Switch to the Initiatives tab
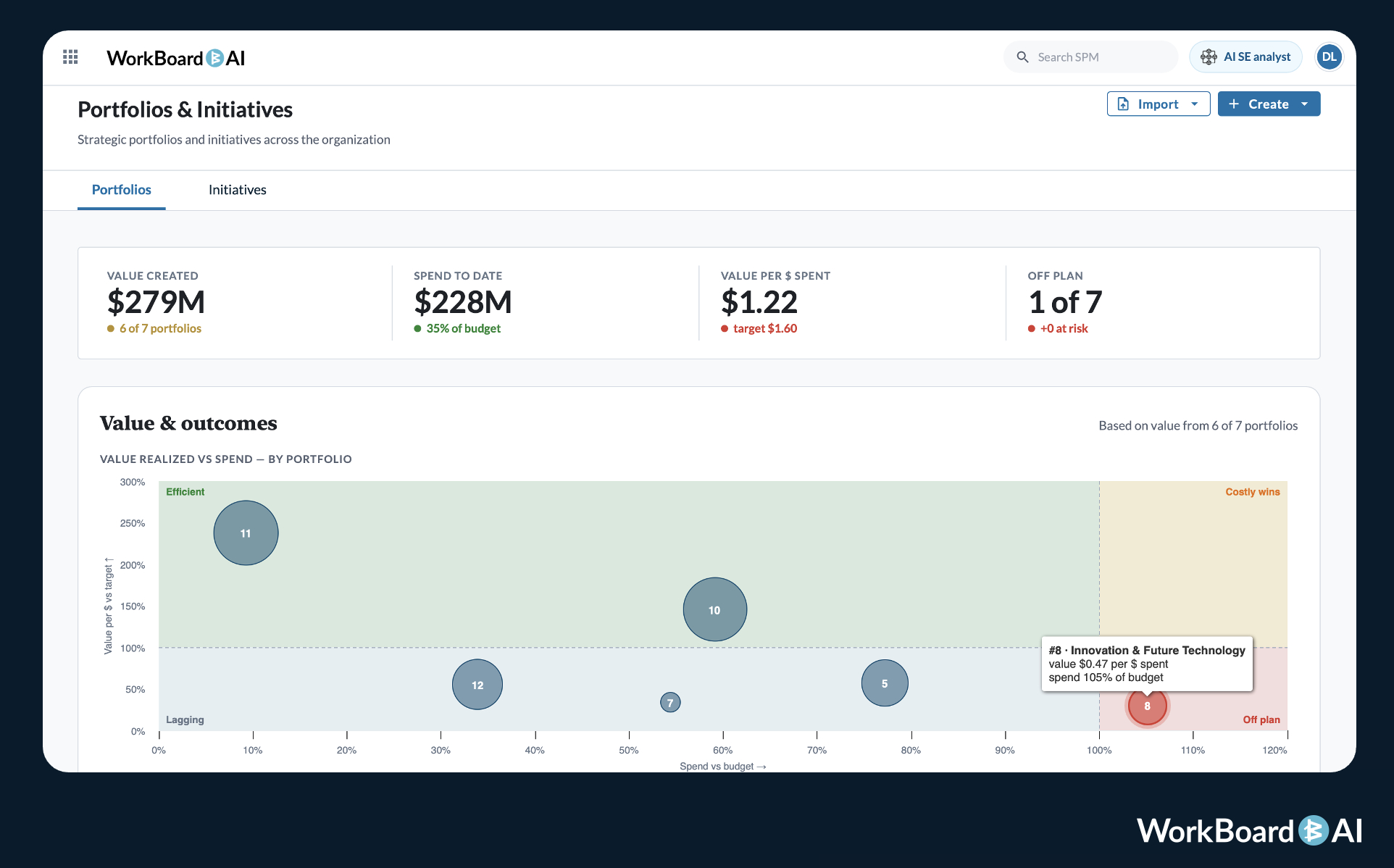 (x=238, y=190)
